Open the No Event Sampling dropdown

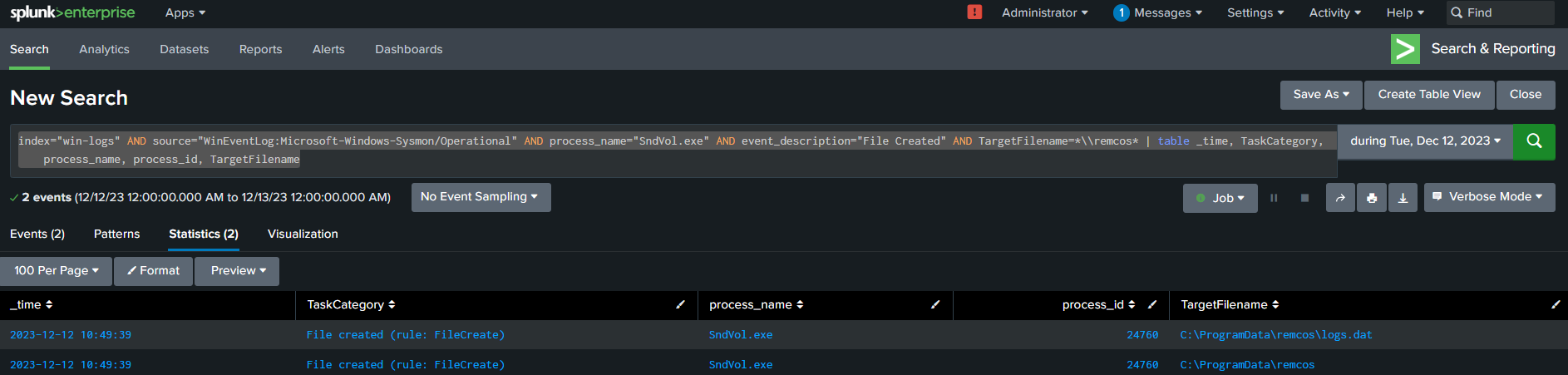tap(481, 197)
